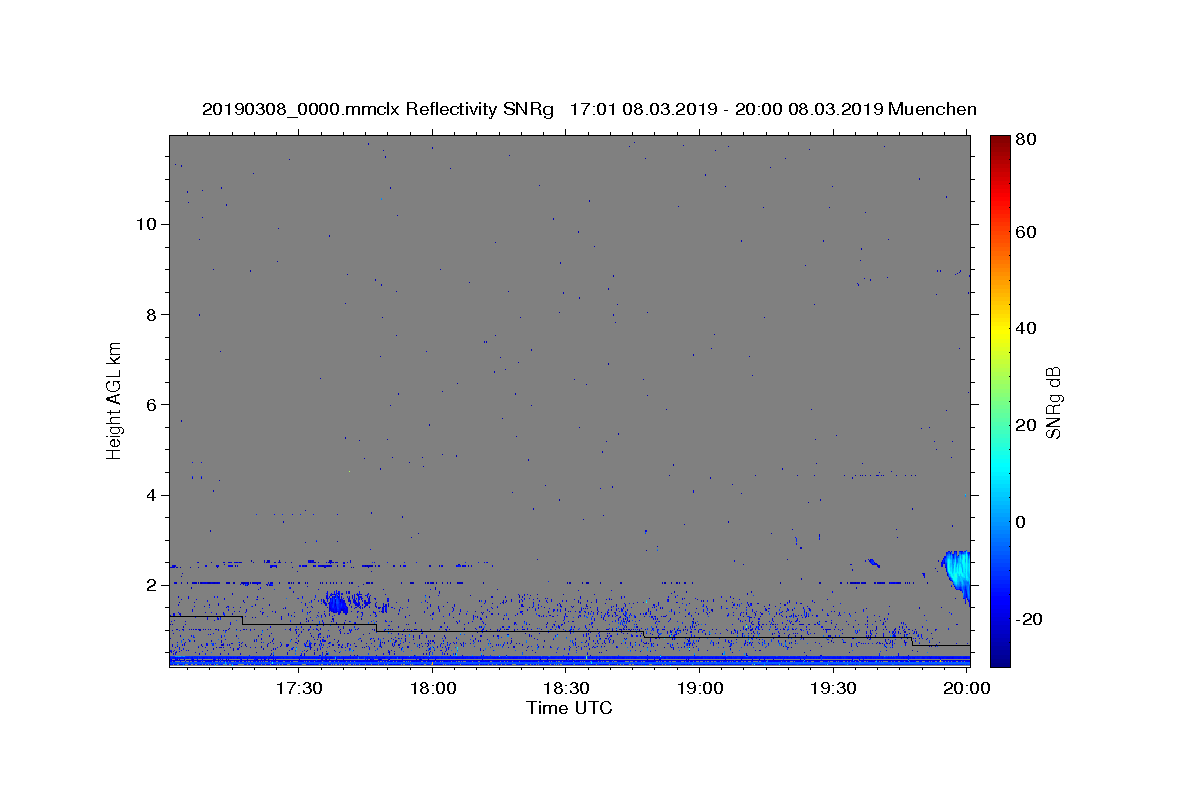The height and width of the screenshot is (800, 1200).
Task: Click the dark blue bottom of colorbar
Action: (x=1000, y=656)
